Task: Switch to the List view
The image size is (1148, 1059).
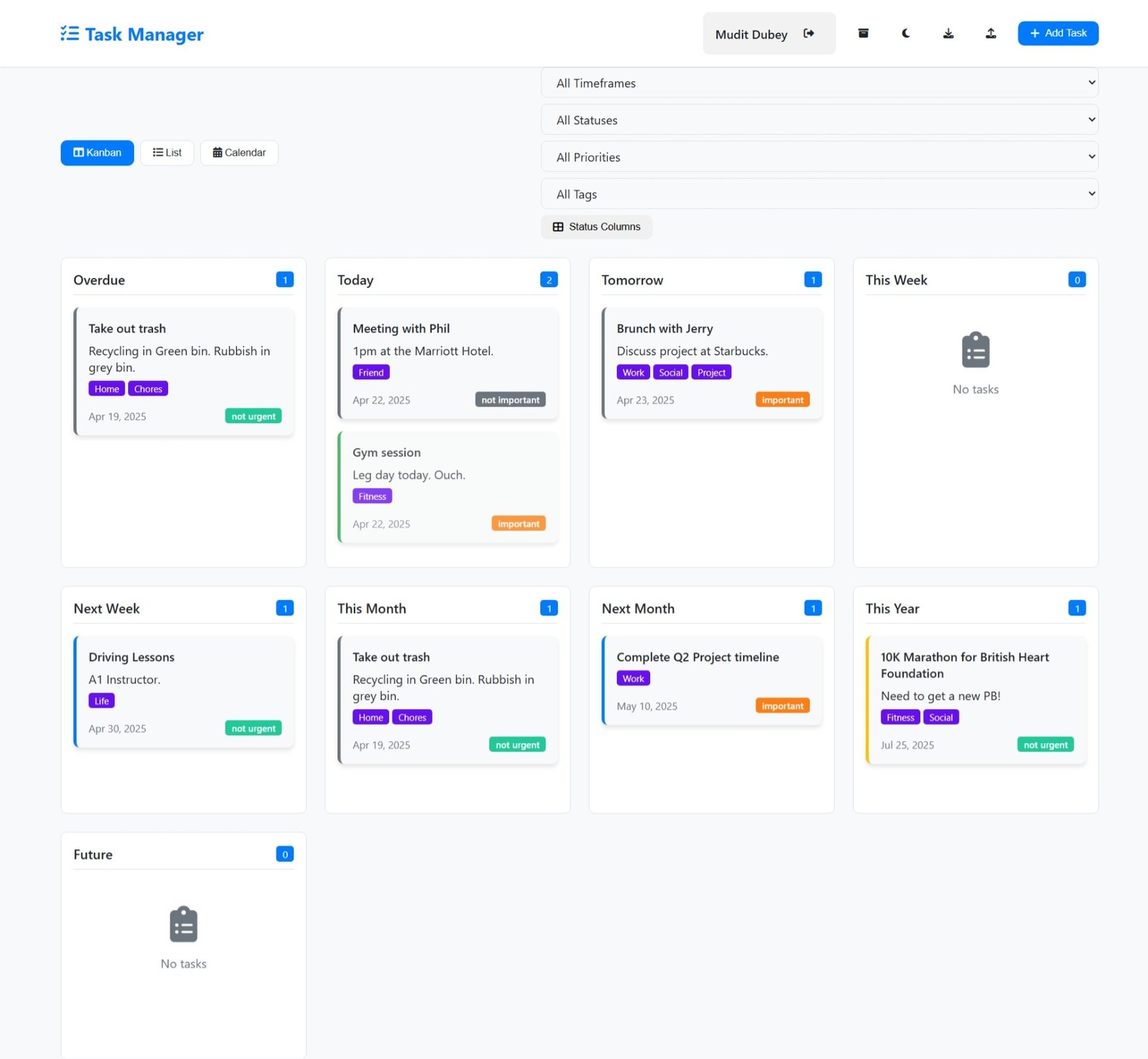Action: (166, 152)
